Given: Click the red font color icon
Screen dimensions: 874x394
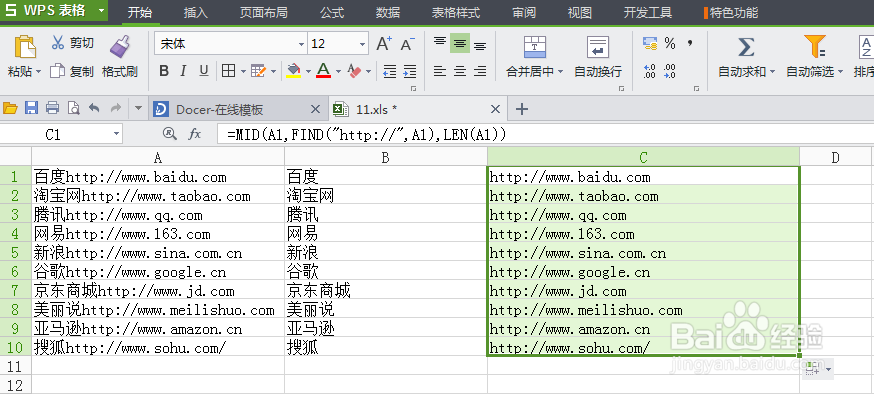Looking at the screenshot, I should click(323, 71).
